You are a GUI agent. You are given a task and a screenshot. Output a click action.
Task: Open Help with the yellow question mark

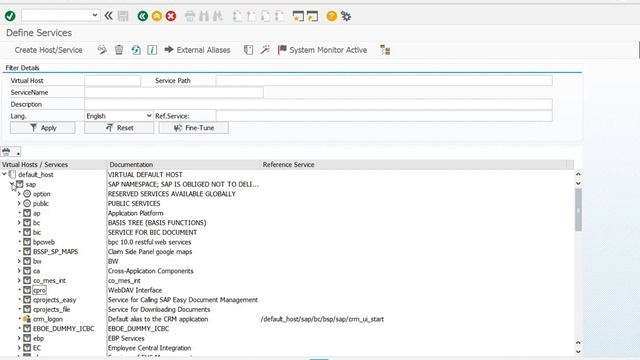[x=332, y=16]
